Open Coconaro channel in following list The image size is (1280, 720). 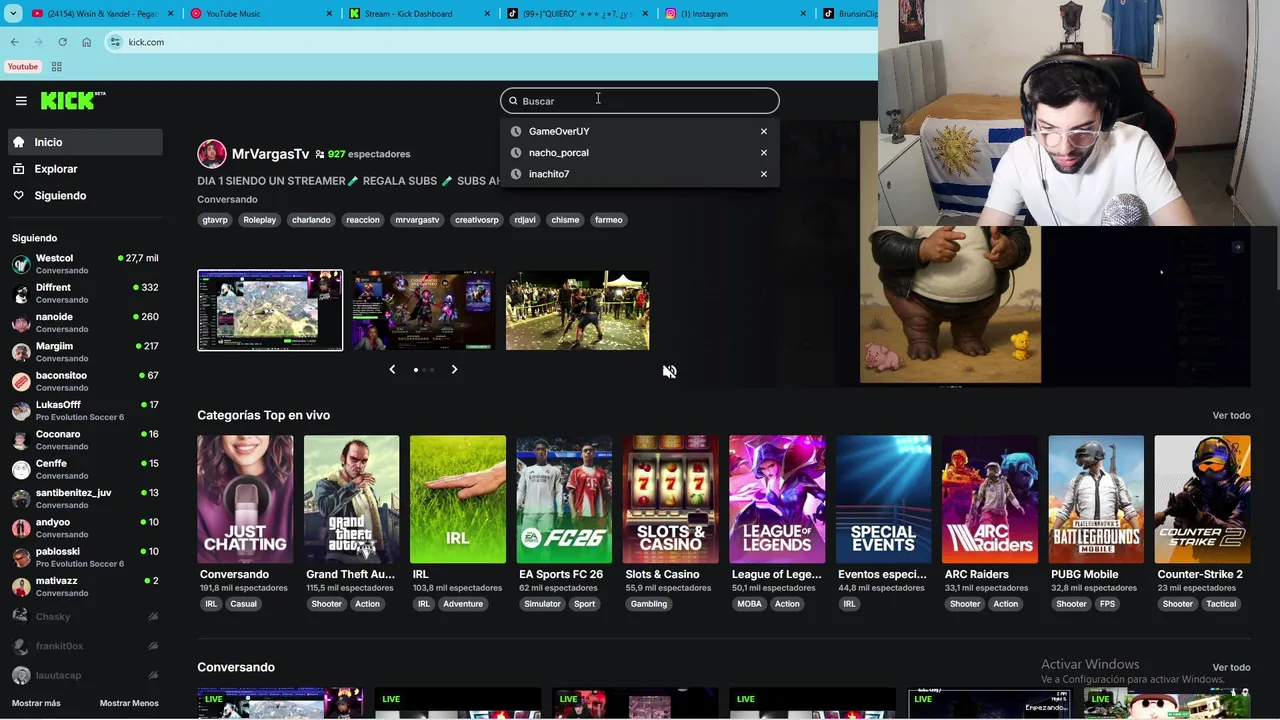point(85,440)
